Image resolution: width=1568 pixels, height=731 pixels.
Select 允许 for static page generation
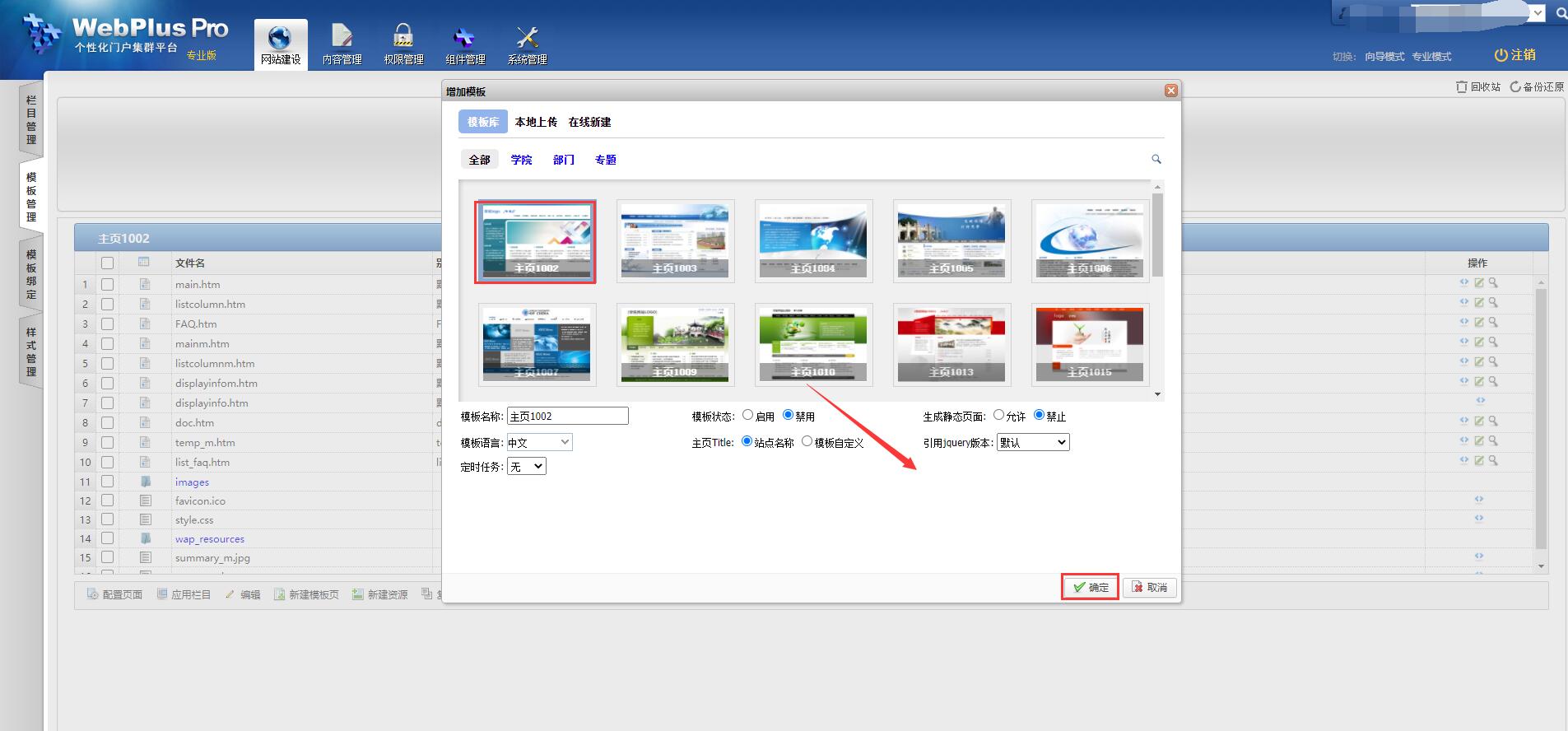(998, 416)
